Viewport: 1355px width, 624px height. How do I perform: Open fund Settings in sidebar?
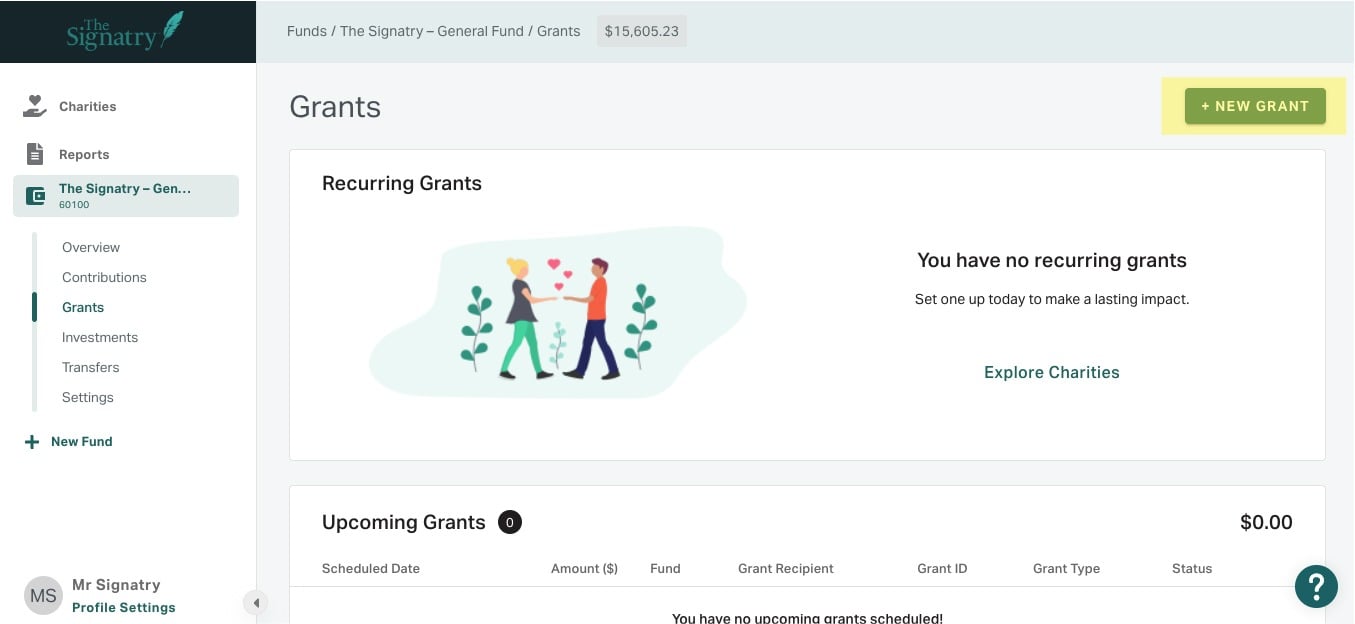click(x=88, y=397)
